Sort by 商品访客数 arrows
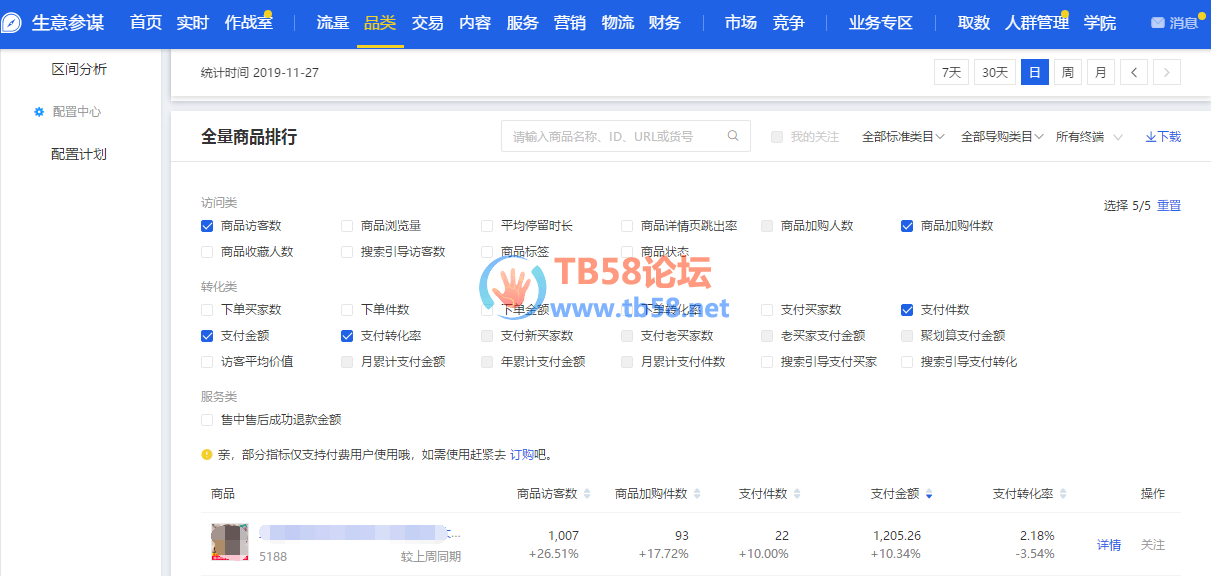Screen dimensions: 1211x576 tap(587, 494)
